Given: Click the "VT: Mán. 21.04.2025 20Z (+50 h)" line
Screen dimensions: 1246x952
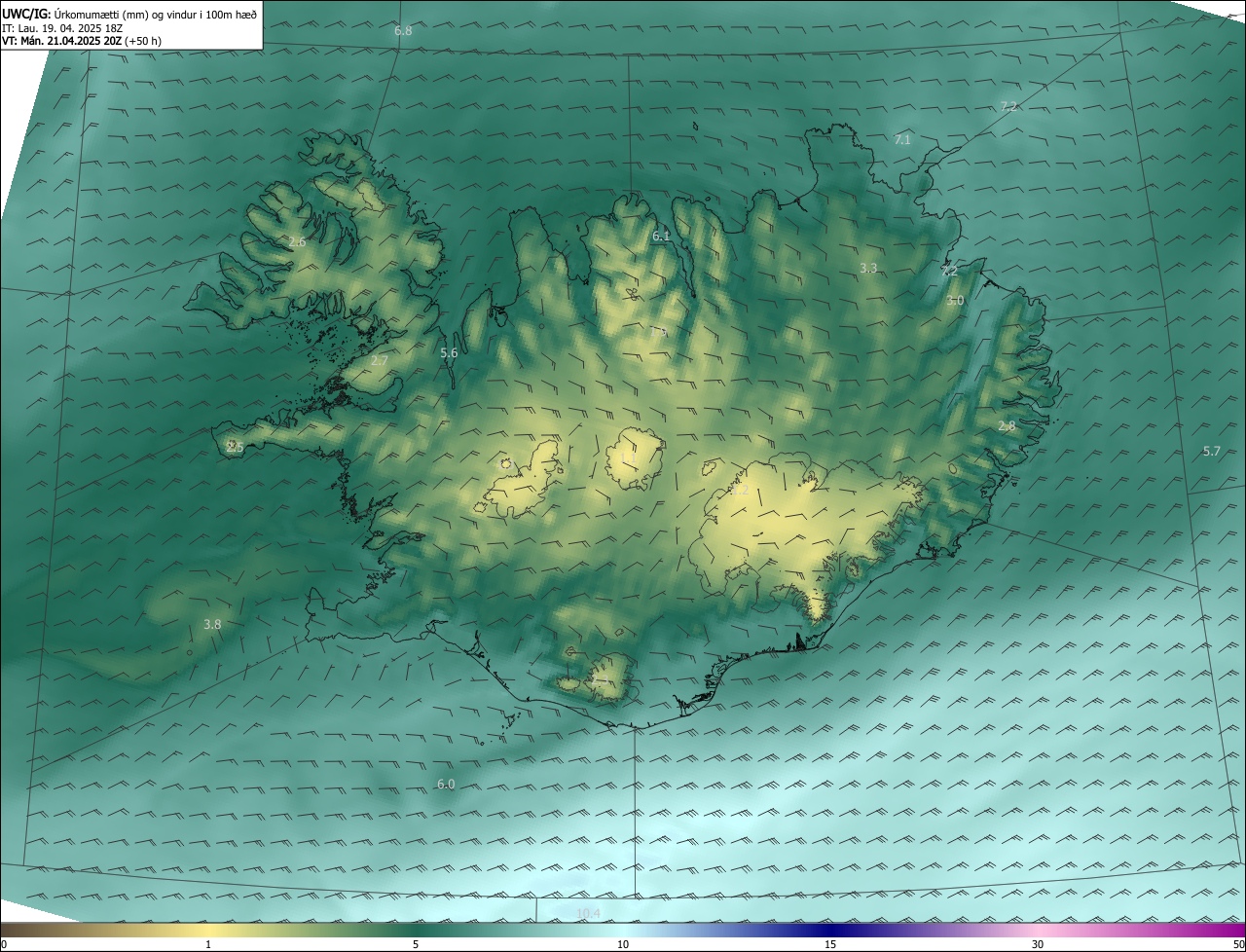Looking at the screenshot, I should point(82,41).
